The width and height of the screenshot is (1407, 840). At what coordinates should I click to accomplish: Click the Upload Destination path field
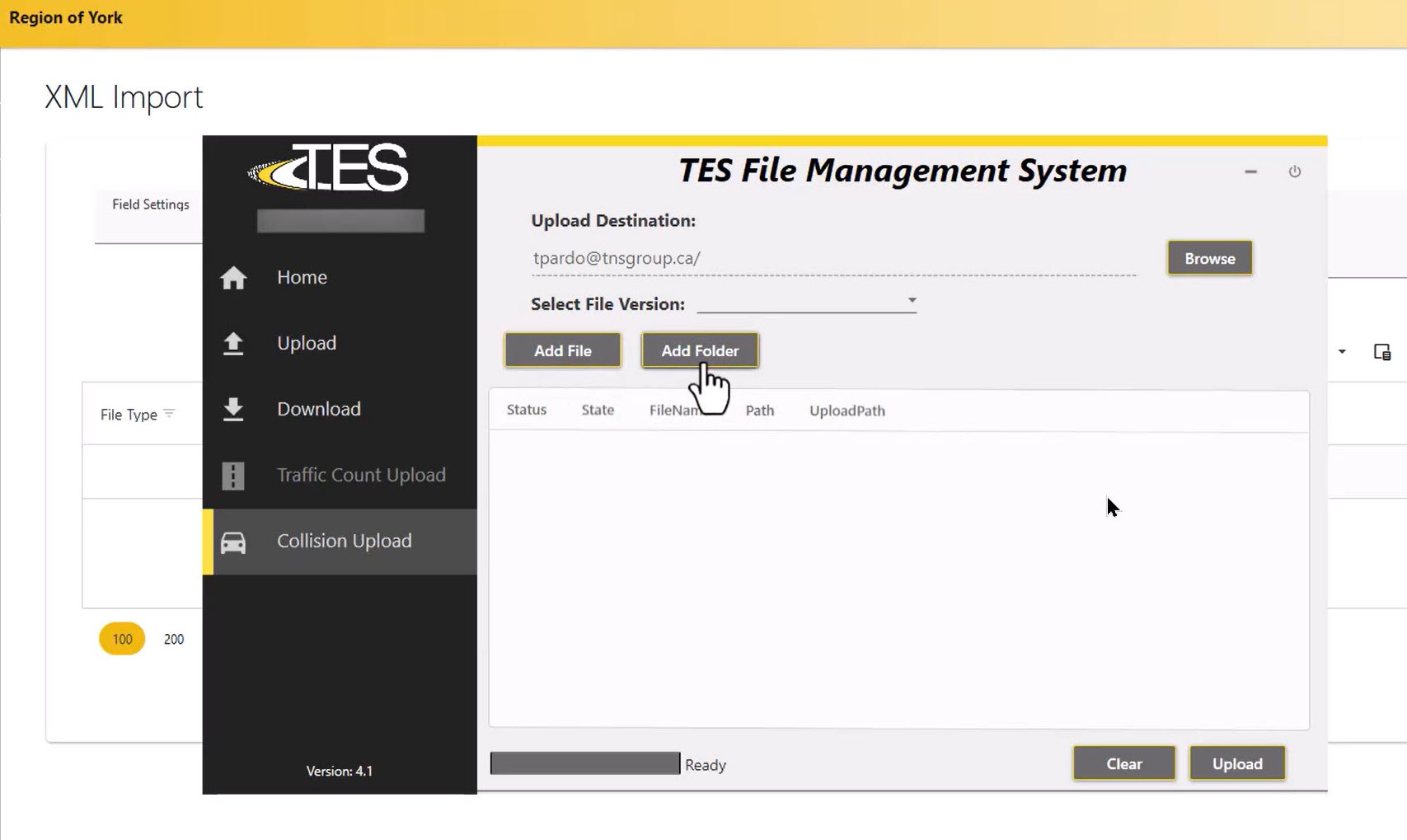pos(832,258)
